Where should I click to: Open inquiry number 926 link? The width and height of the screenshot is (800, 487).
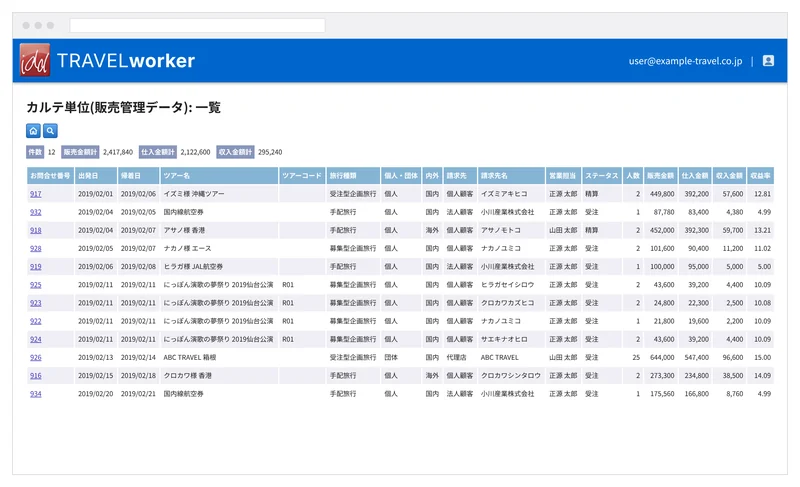pyautogui.click(x=36, y=357)
